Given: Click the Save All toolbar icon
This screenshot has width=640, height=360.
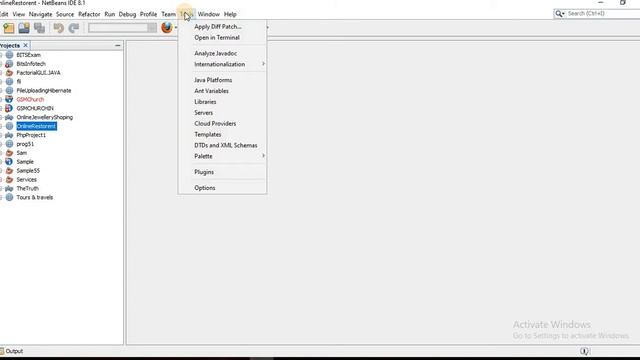Looking at the screenshot, I should click(x=40, y=28).
